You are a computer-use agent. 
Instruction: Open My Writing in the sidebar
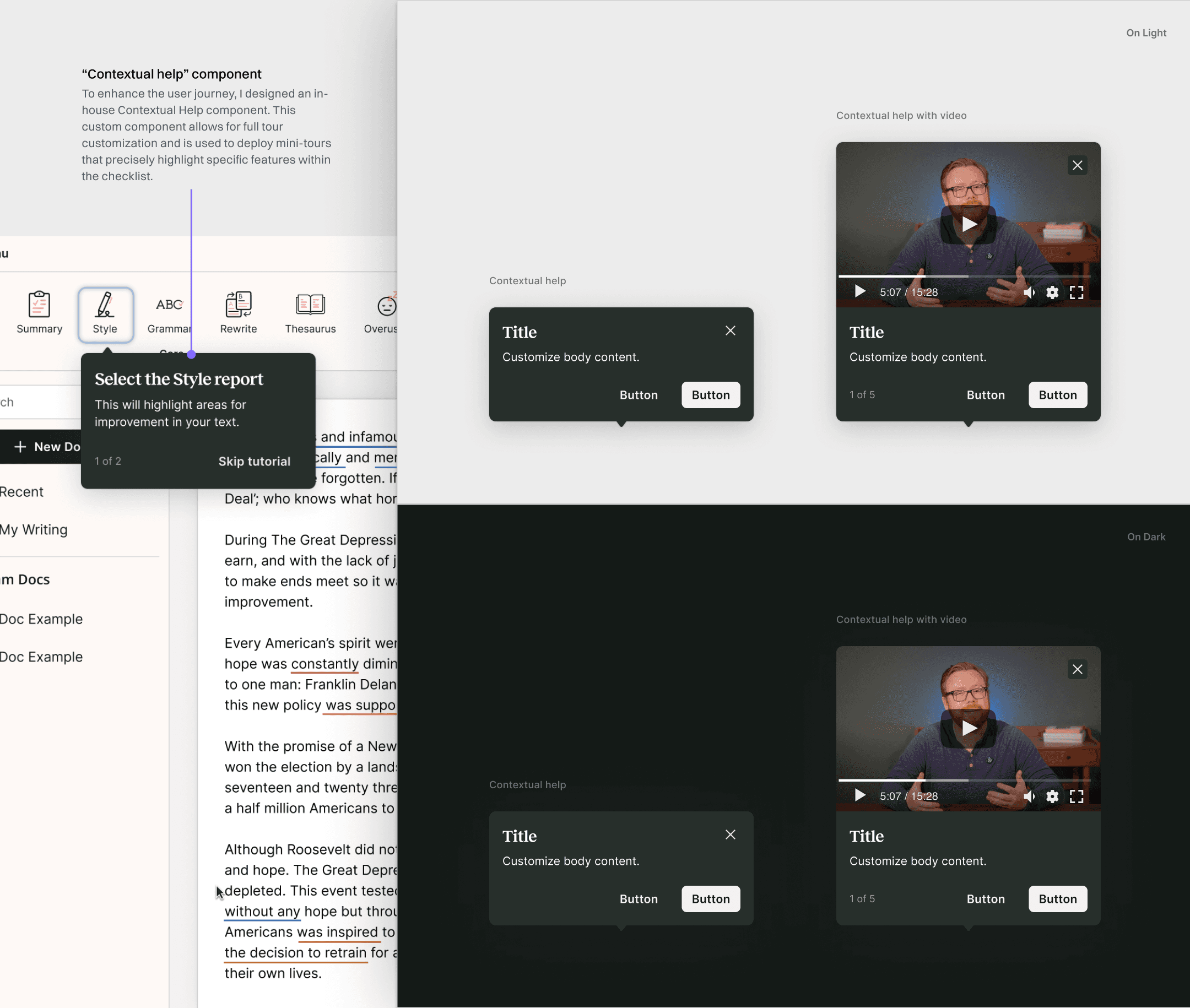pyautogui.click(x=34, y=530)
